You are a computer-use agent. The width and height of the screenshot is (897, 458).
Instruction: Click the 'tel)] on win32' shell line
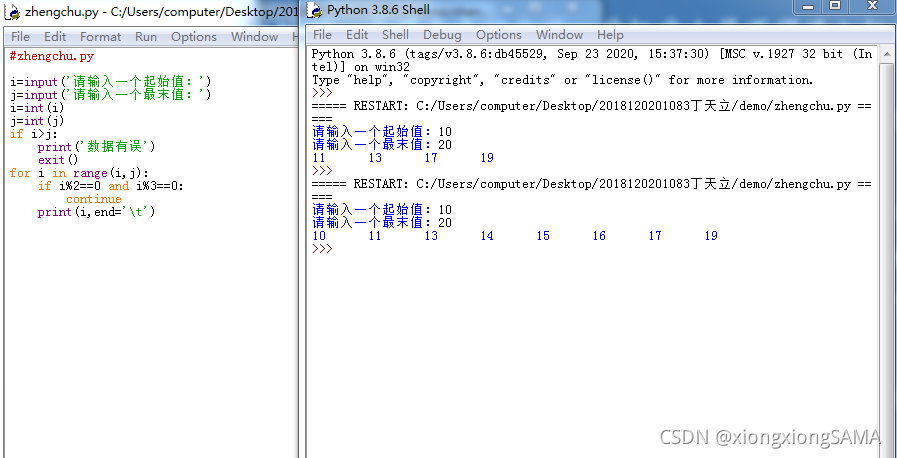click(360, 67)
